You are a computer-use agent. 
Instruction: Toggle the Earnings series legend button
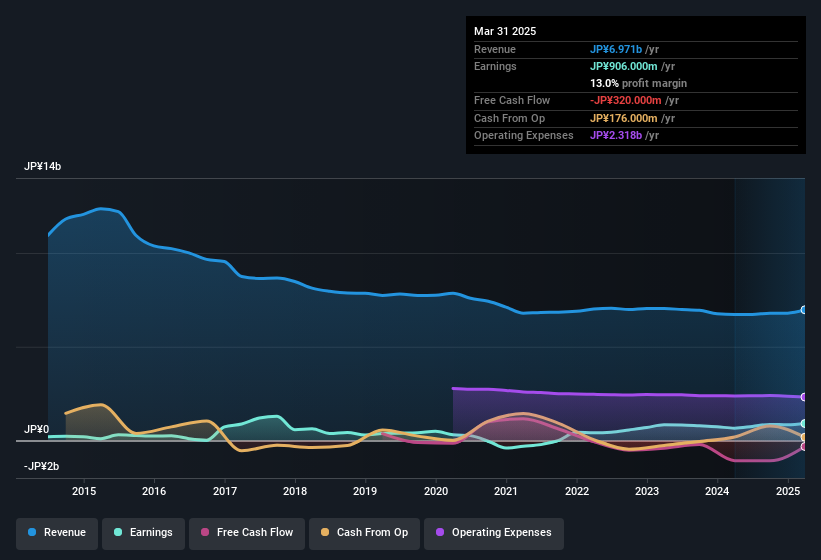coord(143,533)
